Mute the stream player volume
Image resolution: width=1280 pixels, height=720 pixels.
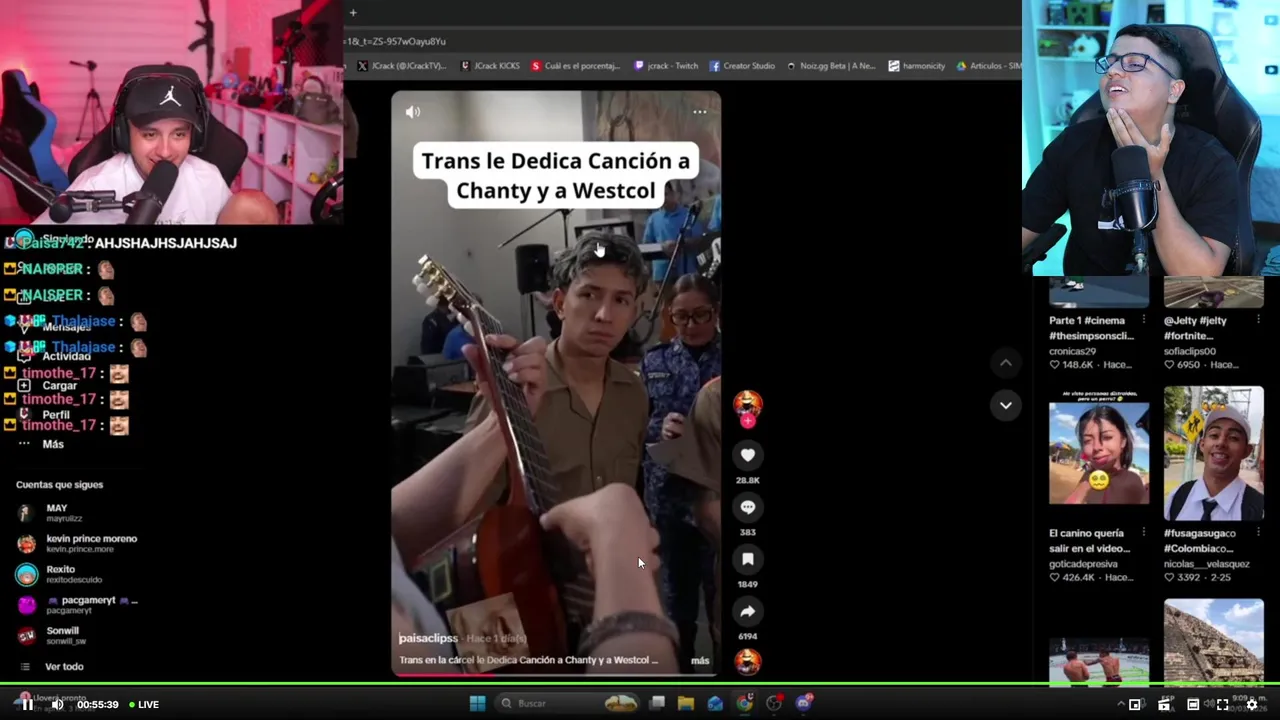click(57, 704)
